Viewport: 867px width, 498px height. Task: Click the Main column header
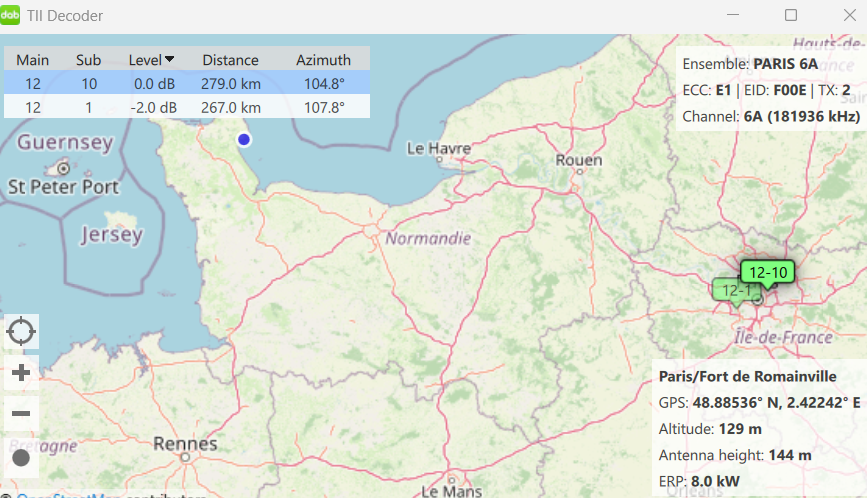point(33,60)
